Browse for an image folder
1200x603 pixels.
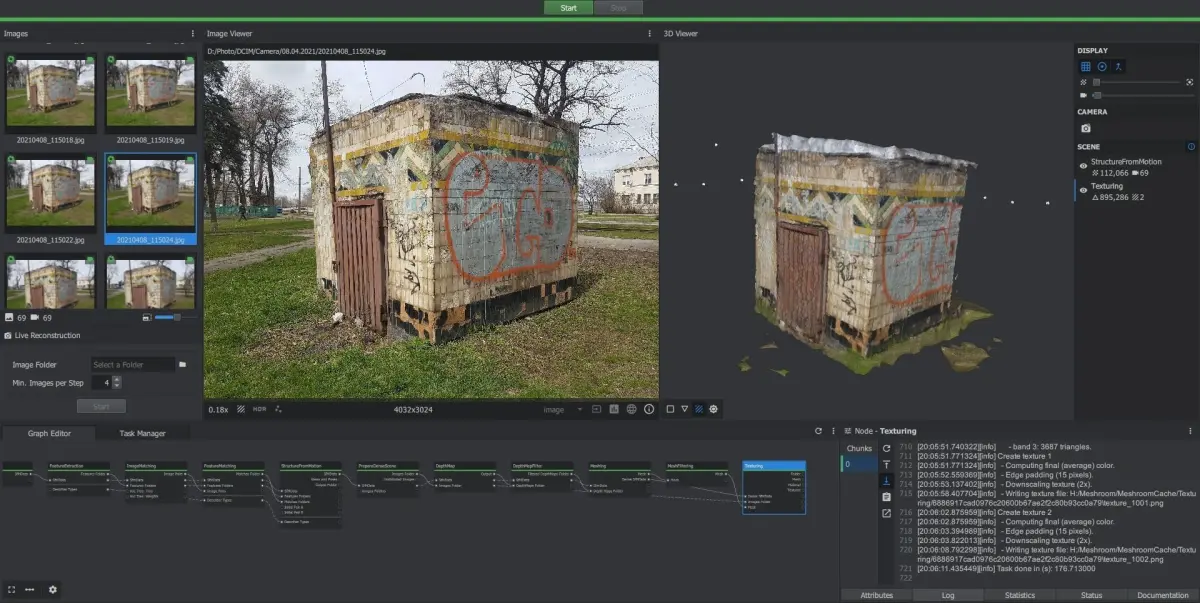(x=183, y=365)
